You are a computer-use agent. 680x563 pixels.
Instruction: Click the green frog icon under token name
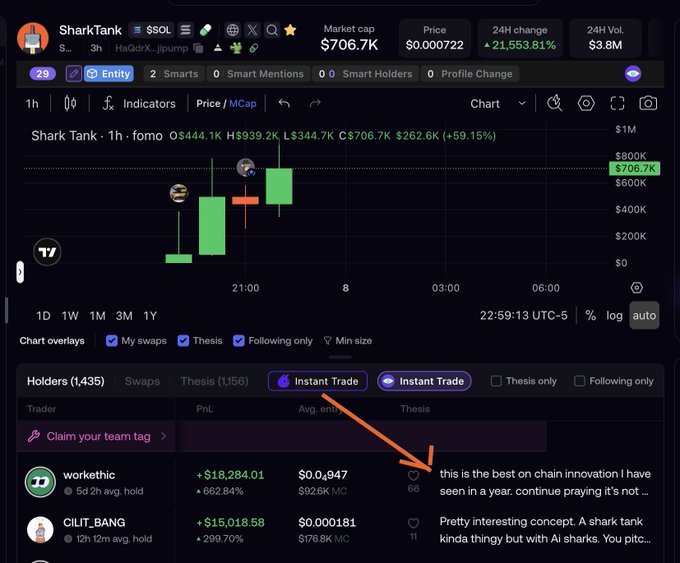(236, 48)
